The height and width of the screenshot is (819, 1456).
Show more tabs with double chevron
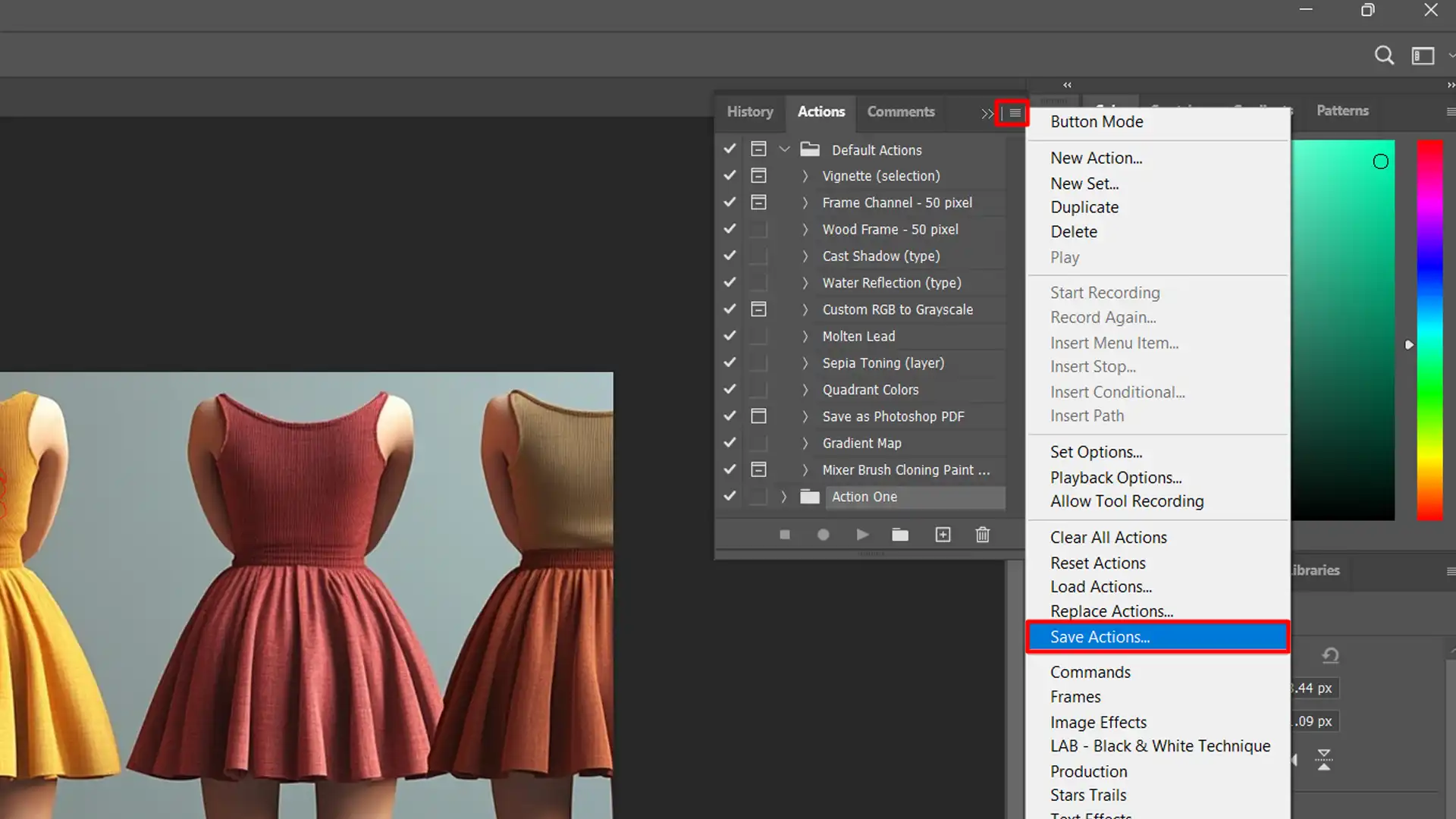[987, 114]
